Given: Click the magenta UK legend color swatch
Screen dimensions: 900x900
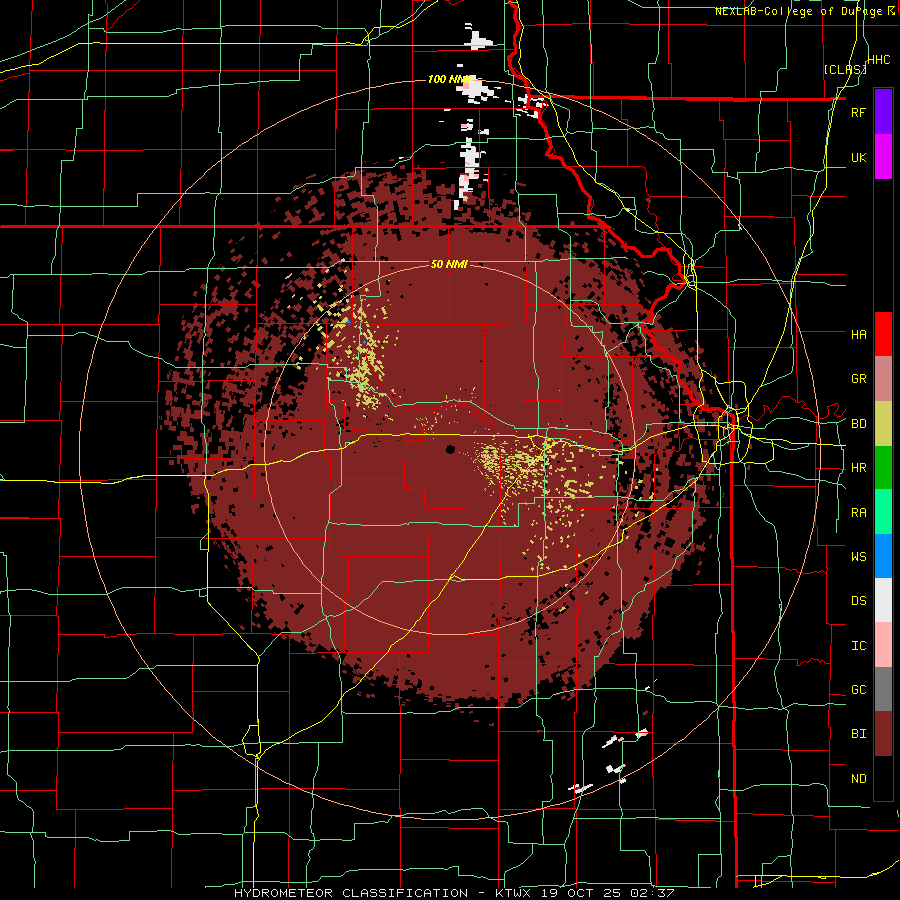Looking at the screenshot, I should pos(883,157).
